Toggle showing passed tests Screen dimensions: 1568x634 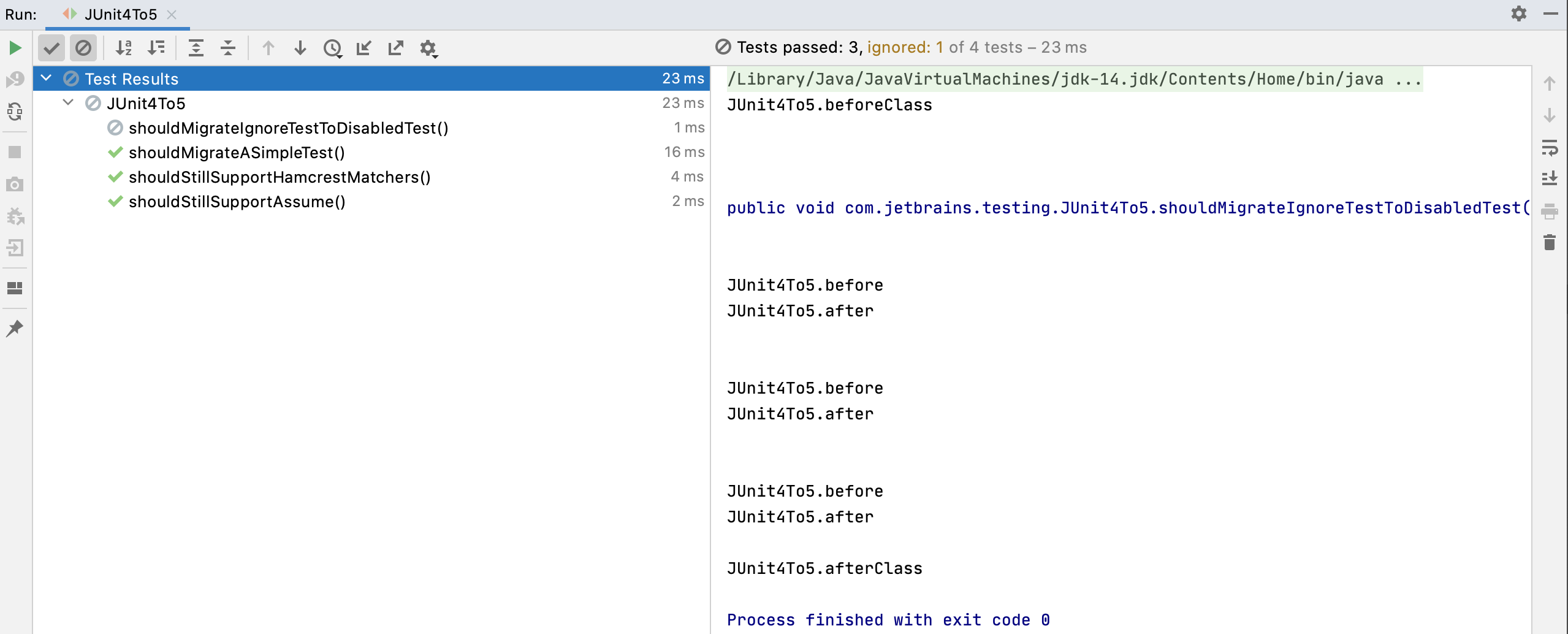tap(52, 48)
